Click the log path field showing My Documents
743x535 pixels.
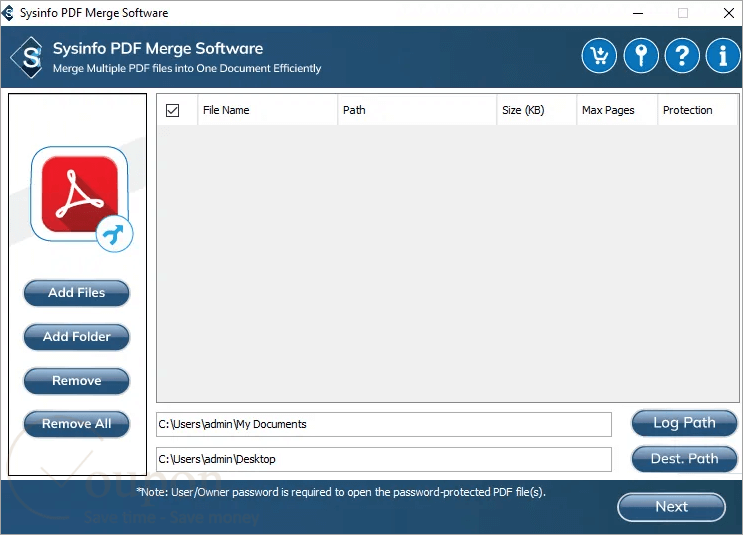click(384, 424)
